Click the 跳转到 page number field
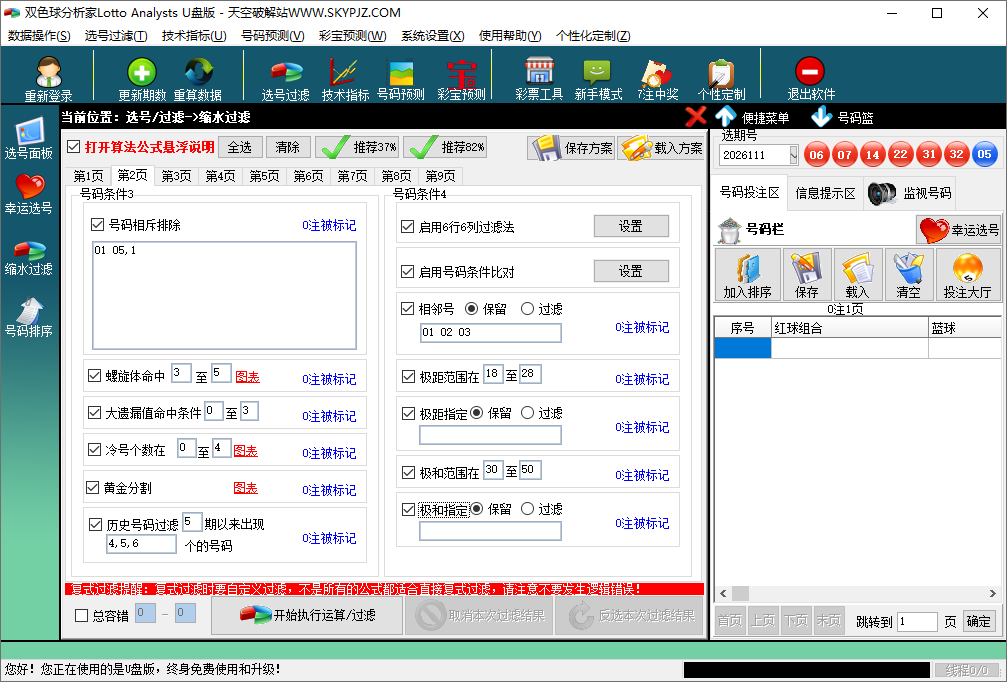This screenshot has height=682, width=1007. click(917, 621)
